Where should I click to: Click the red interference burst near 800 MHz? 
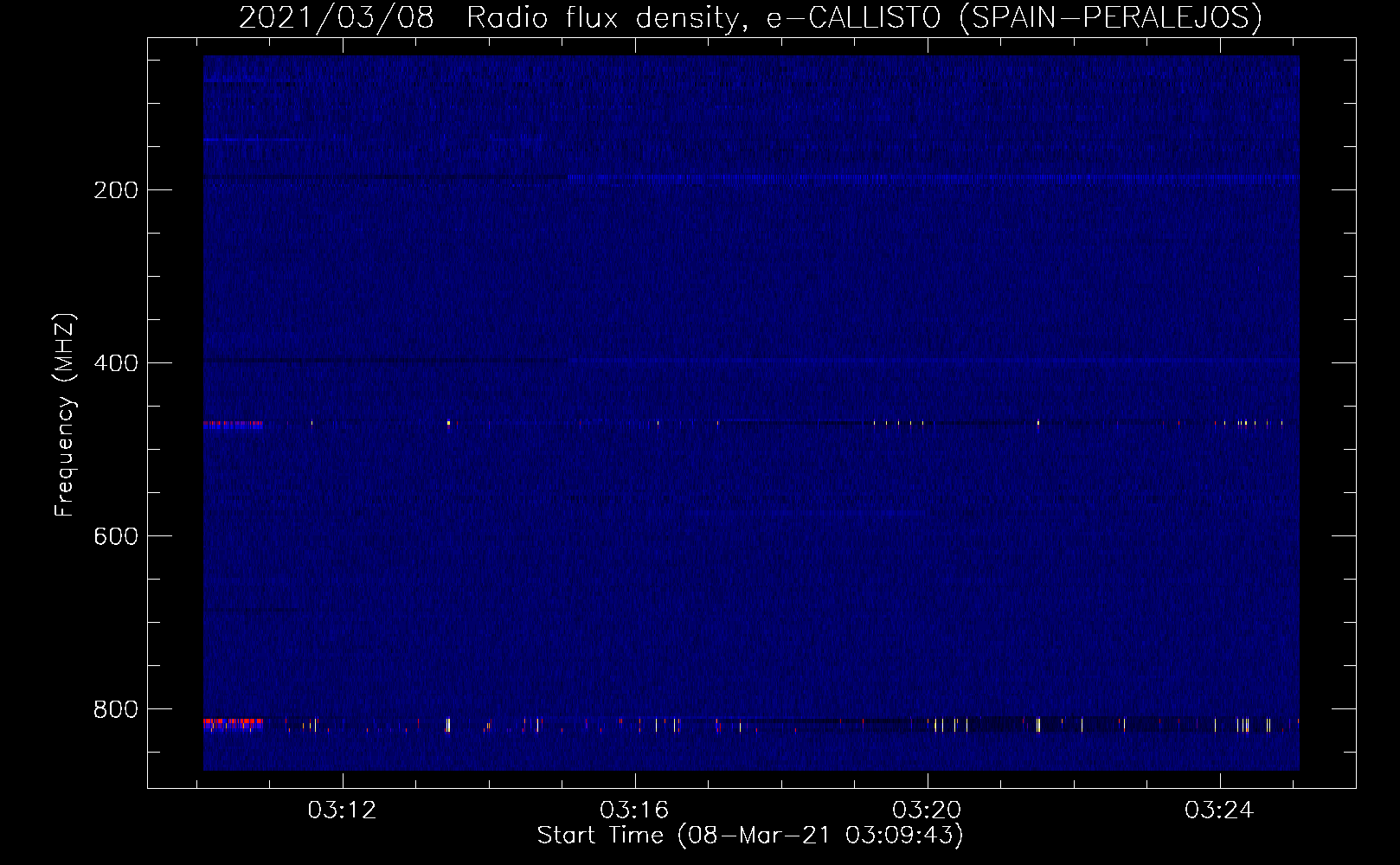[x=234, y=723]
